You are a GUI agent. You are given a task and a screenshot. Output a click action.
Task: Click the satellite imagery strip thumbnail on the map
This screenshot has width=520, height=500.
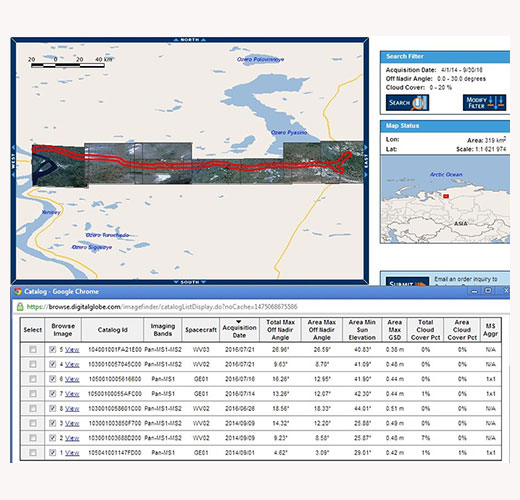point(198,164)
